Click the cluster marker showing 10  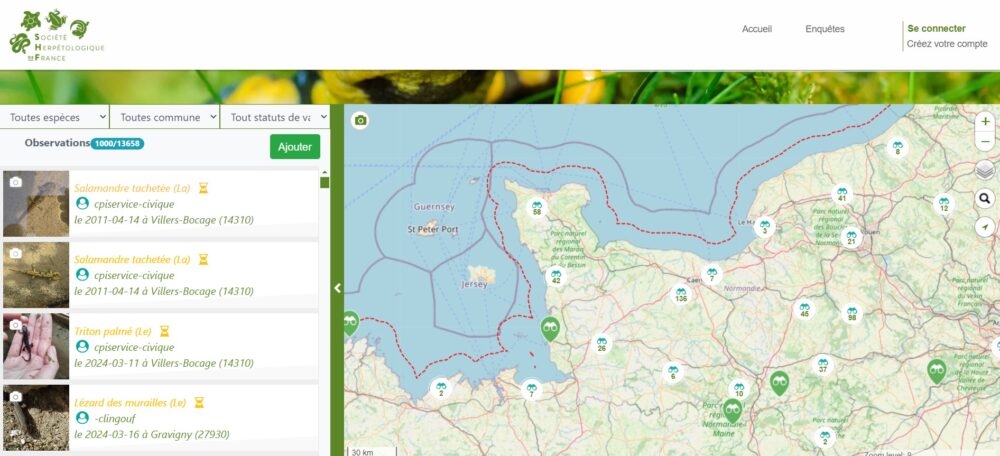[739, 390]
